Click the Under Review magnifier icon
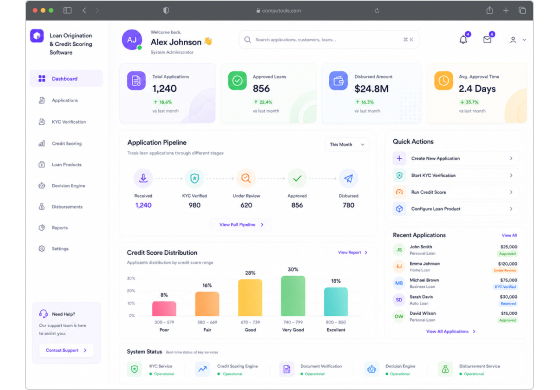Image resolution: width=560 pixels, height=390 pixels. pos(246,178)
